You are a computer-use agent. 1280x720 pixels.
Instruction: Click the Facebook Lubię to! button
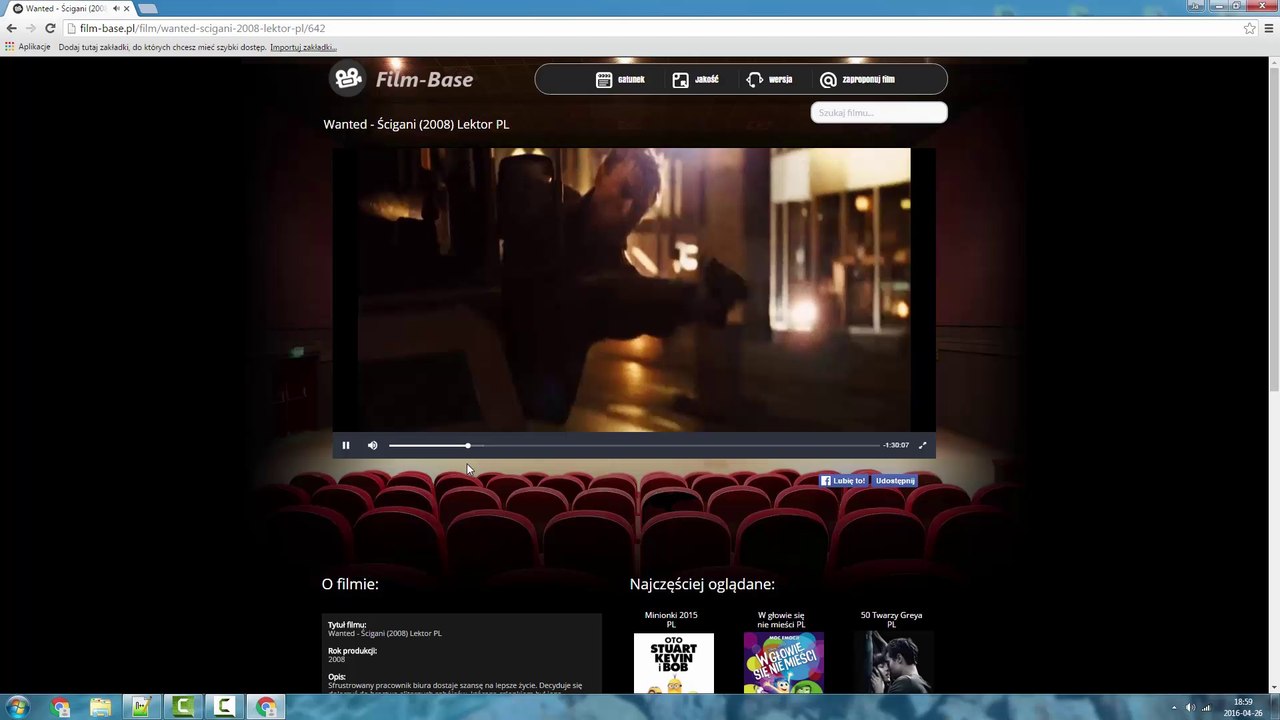point(843,481)
